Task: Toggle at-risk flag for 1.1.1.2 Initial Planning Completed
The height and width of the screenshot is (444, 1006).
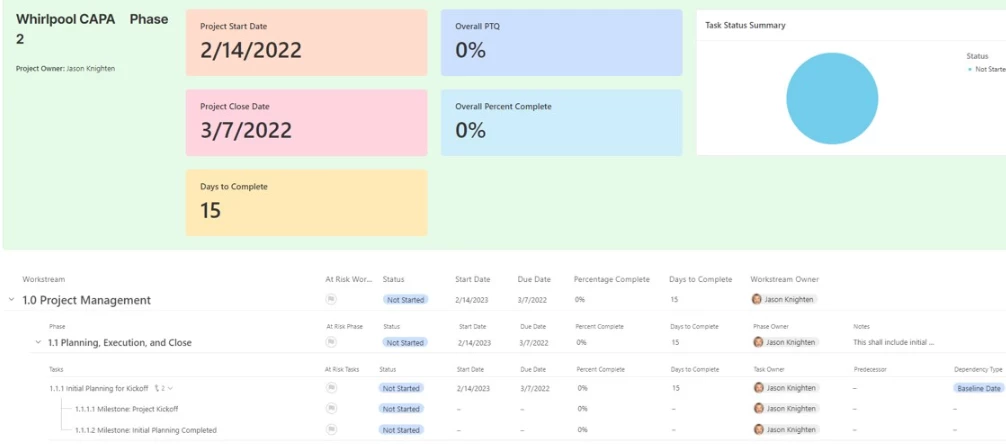Action: point(331,430)
